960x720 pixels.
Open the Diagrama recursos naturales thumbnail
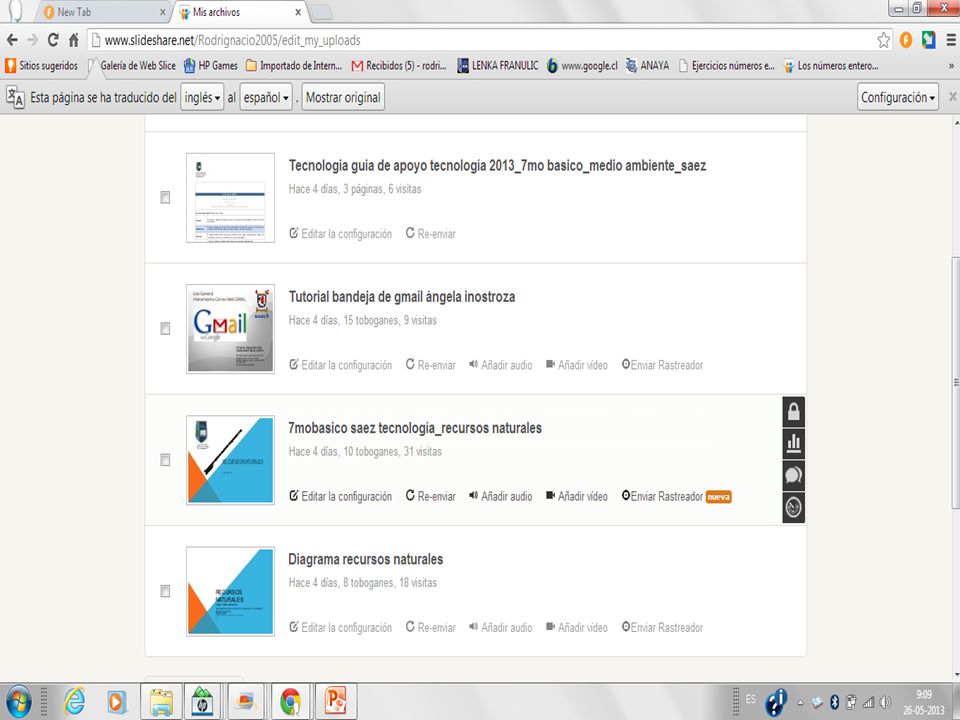coord(230,591)
